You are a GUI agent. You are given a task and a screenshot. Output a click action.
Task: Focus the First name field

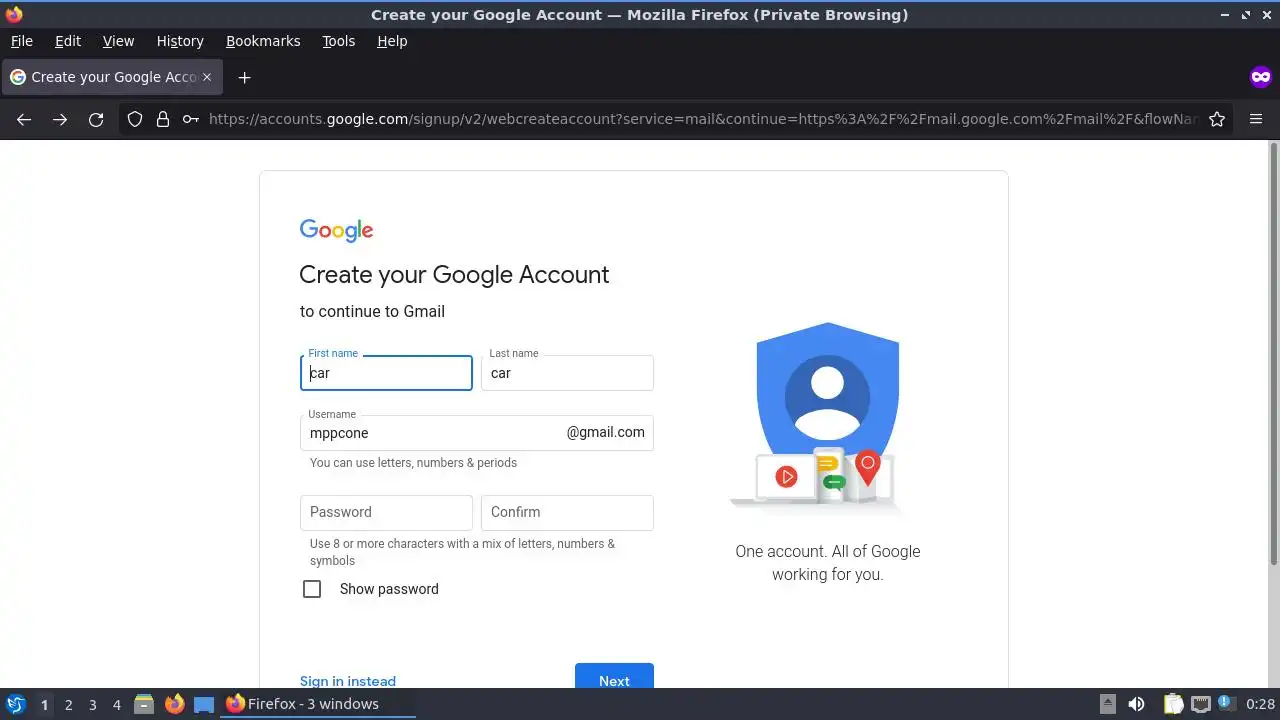pos(386,373)
